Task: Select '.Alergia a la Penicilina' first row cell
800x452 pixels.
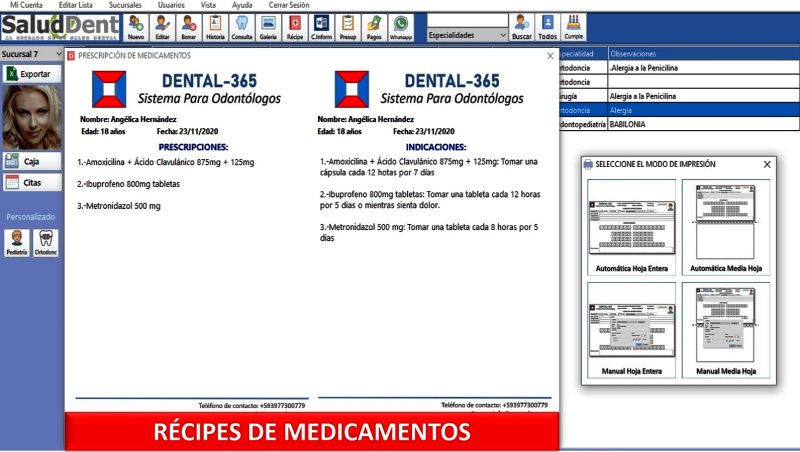Action: [x=704, y=68]
